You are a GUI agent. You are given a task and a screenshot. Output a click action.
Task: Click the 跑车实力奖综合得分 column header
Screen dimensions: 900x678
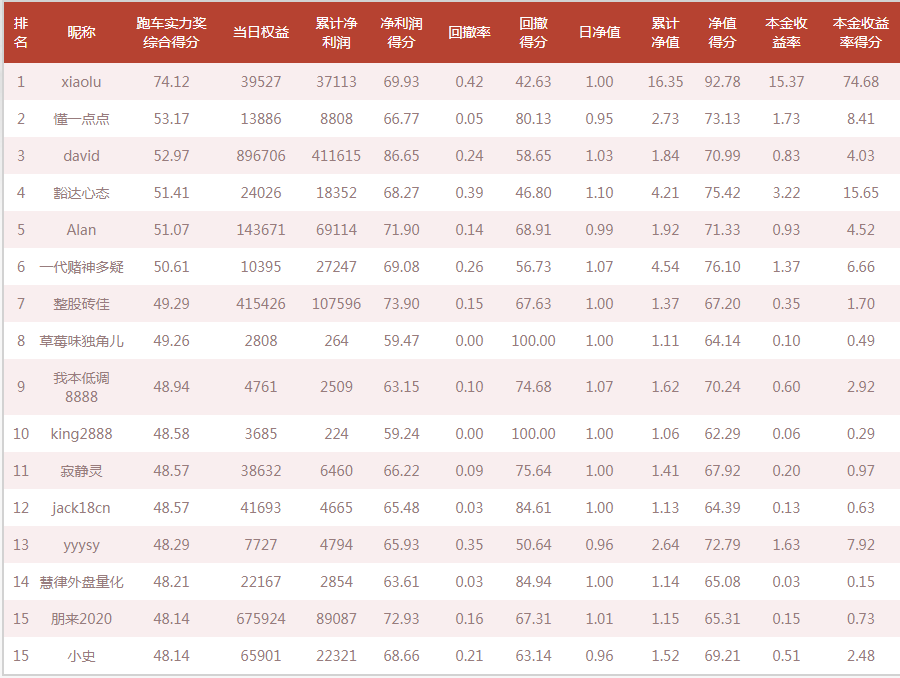coord(171,32)
